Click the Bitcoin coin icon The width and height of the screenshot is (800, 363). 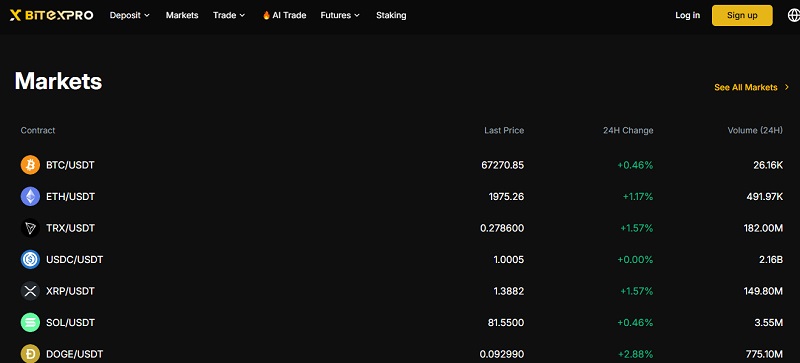[x=30, y=165]
